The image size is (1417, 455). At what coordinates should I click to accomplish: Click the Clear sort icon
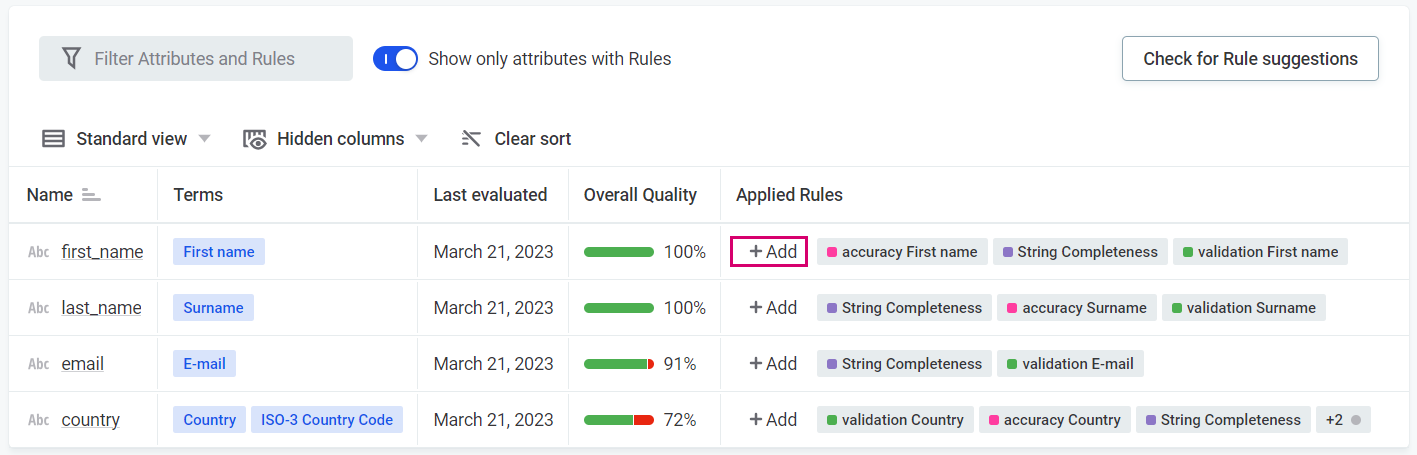pyautogui.click(x=471, y=139)
